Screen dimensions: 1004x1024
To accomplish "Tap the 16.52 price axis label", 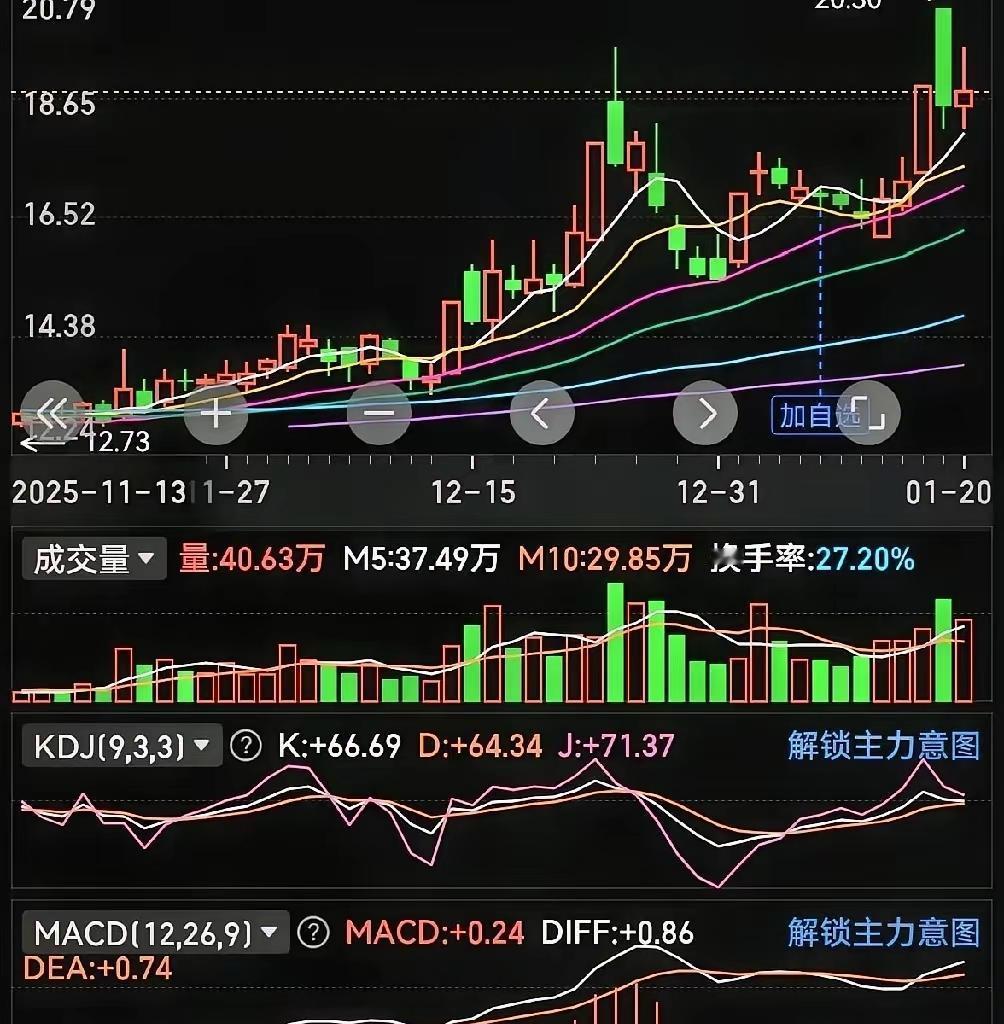I will coord(59,215).
